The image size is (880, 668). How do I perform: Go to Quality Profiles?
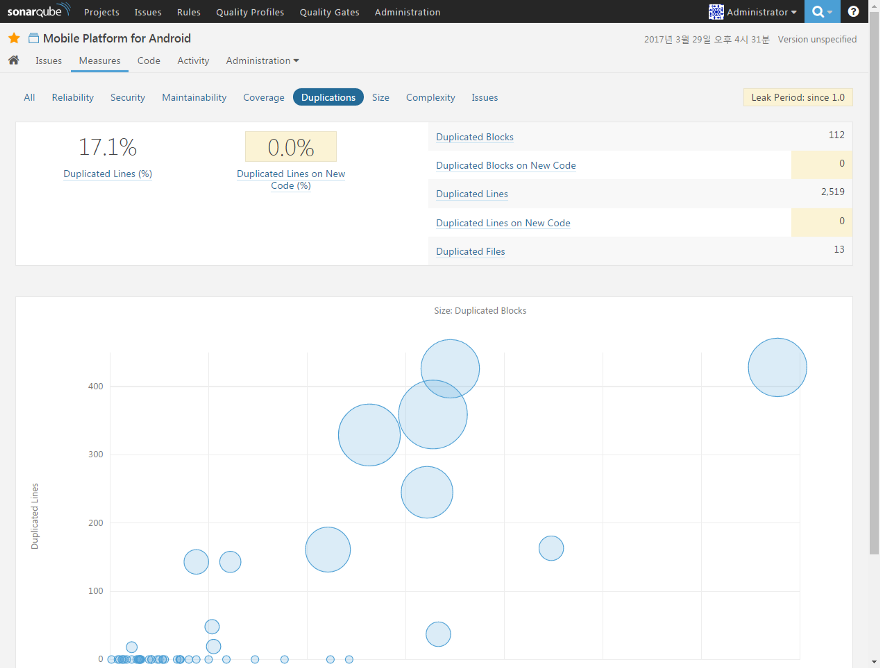click(x=250, y=12)
